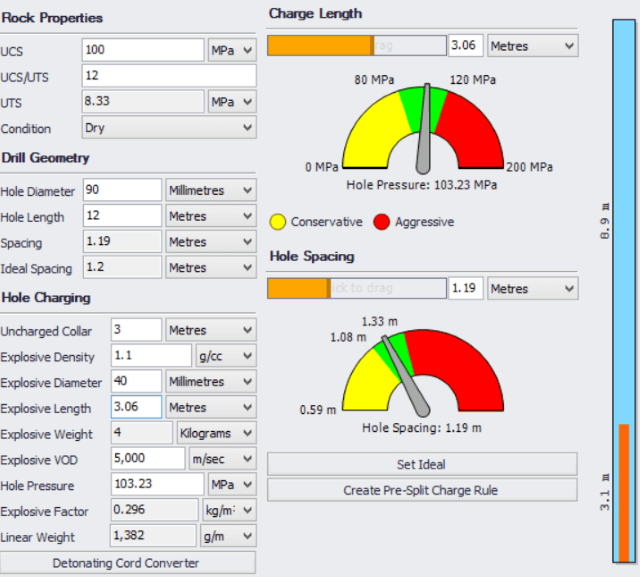Screen dimensions: 640x577
Task: Open the Hole Spacing Metres dropdown
Action: coord(533,288)
